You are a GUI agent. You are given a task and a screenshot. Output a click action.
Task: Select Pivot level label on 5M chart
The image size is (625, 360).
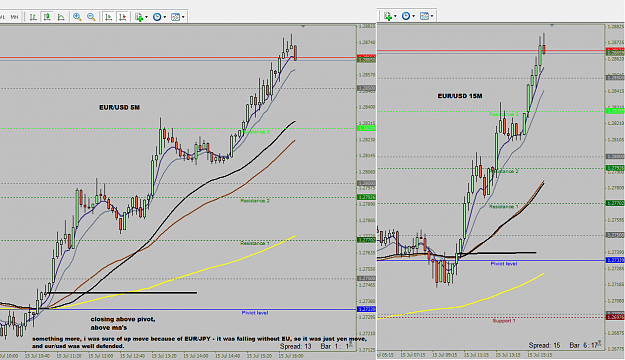point(255,313)
